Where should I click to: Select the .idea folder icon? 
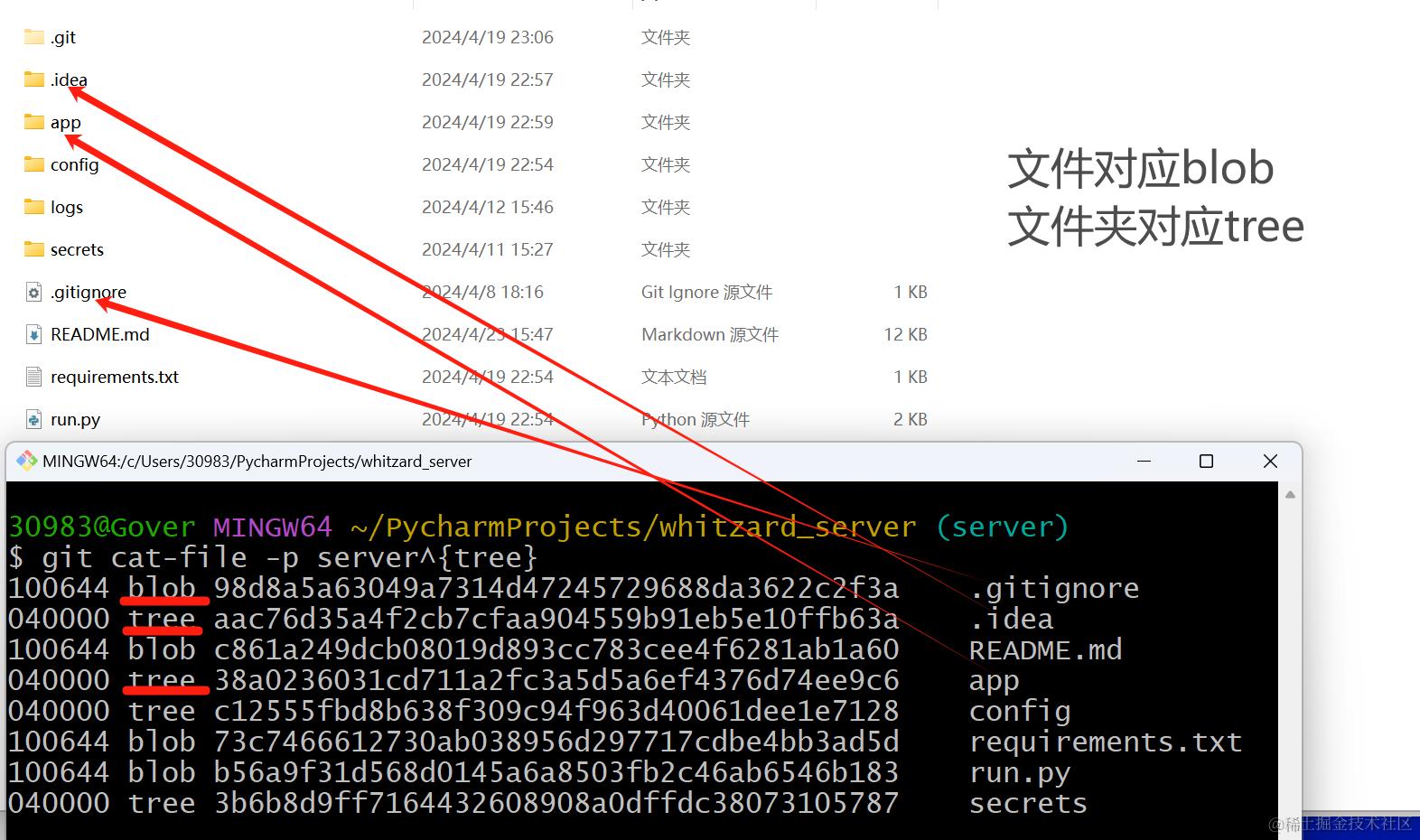click(x=34, y=79)
